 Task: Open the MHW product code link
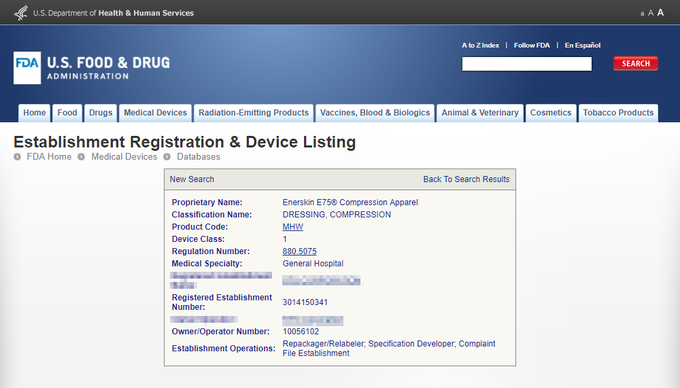point(293,227)
